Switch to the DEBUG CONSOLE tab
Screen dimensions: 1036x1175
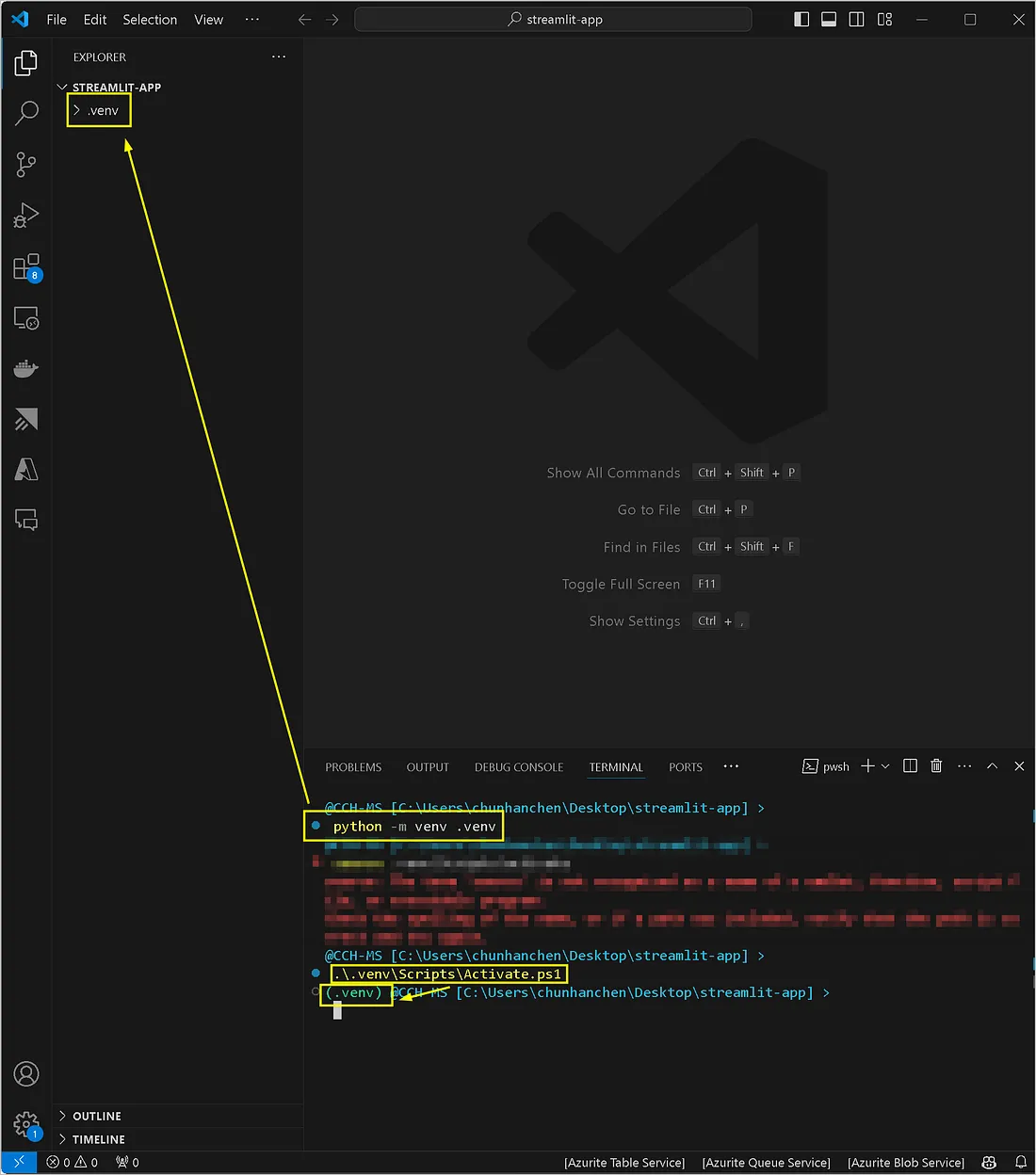(518, 767)
